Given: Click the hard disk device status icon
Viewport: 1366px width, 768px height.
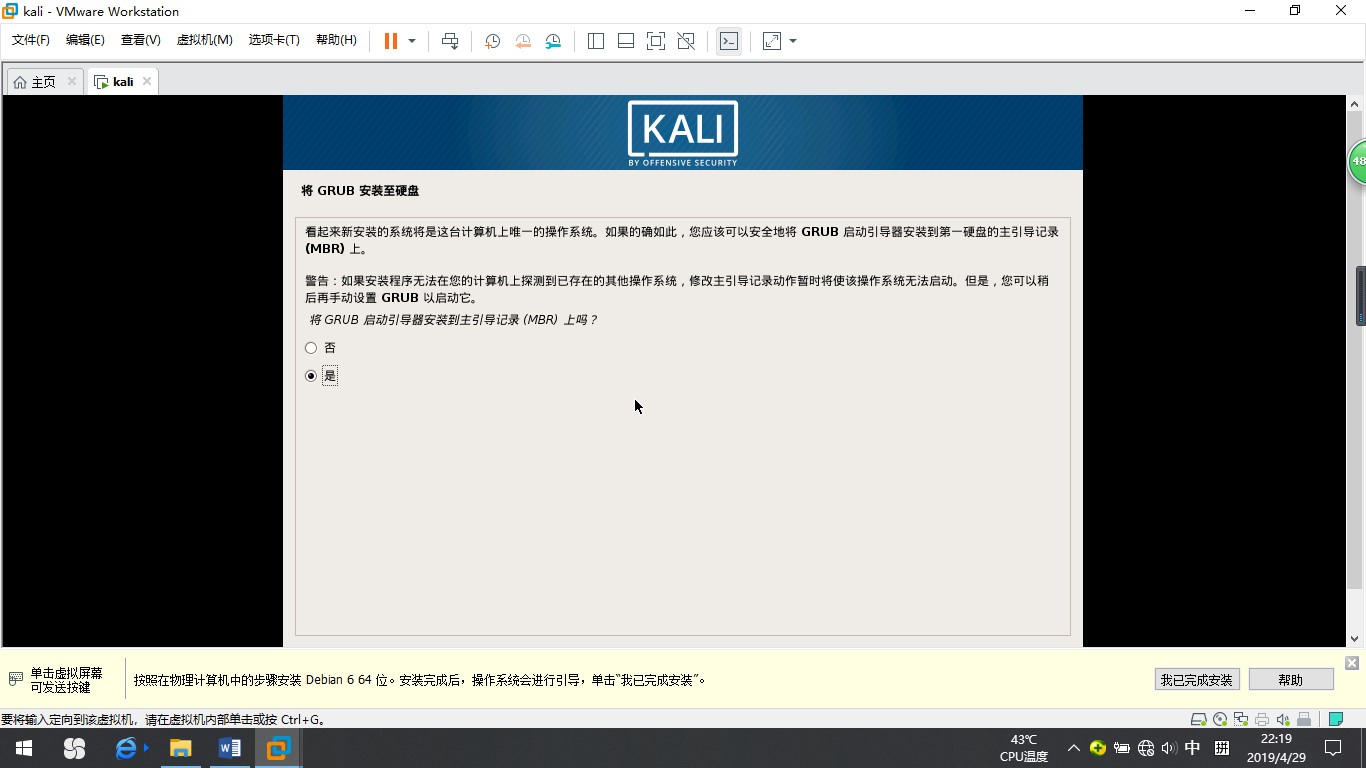Looking at the screenshot, I should pos(1198,719).
